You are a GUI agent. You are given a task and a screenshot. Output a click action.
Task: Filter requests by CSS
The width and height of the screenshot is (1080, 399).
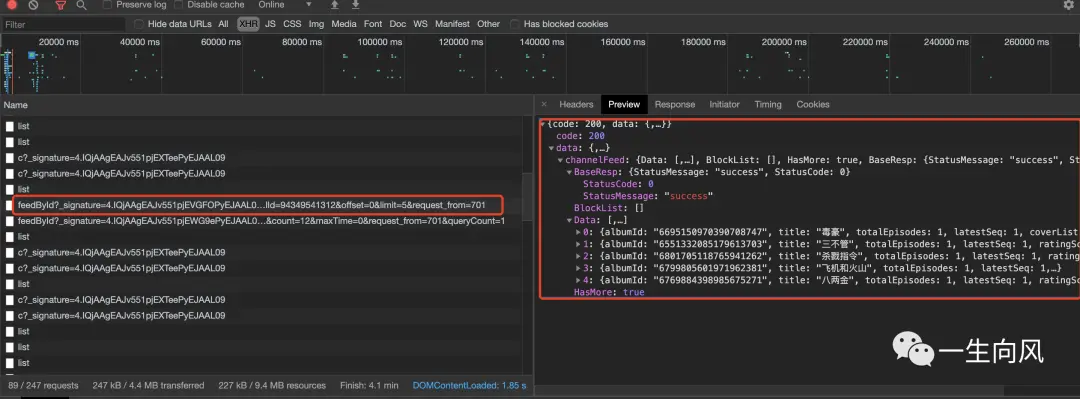(x=292, y=24)
